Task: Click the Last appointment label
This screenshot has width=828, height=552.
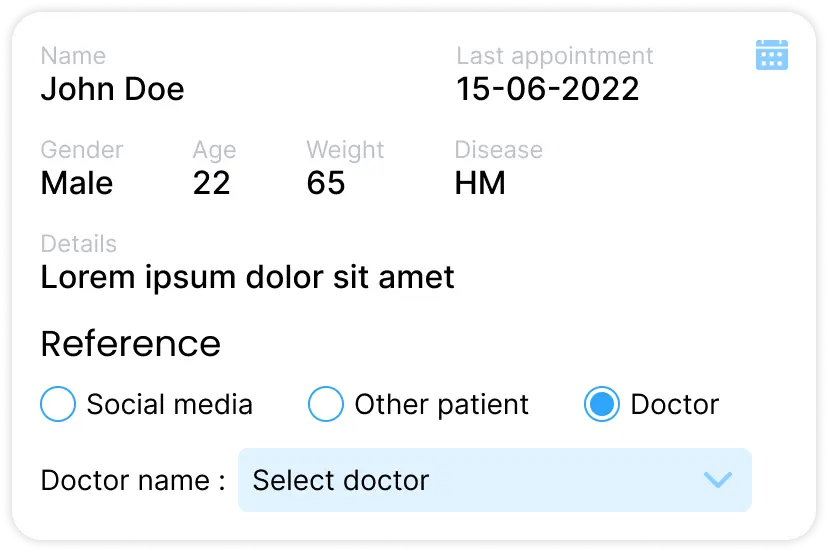Action: click(x=555, y=56)
